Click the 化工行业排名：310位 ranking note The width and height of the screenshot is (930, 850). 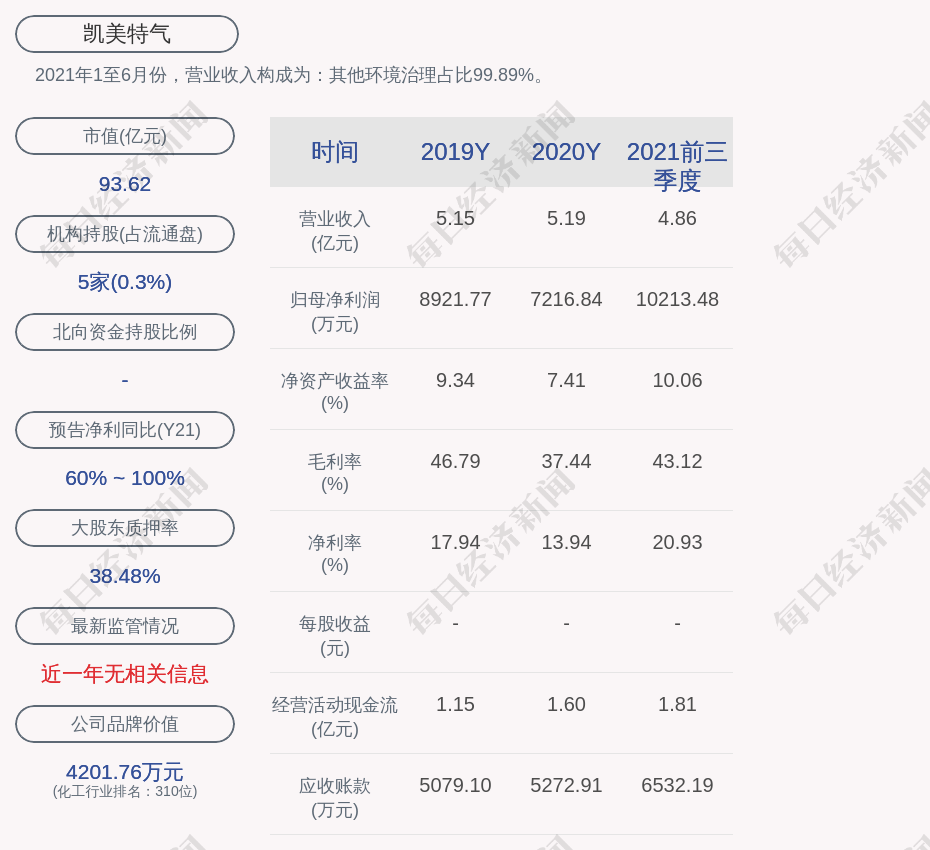click(x=125, y=791)
